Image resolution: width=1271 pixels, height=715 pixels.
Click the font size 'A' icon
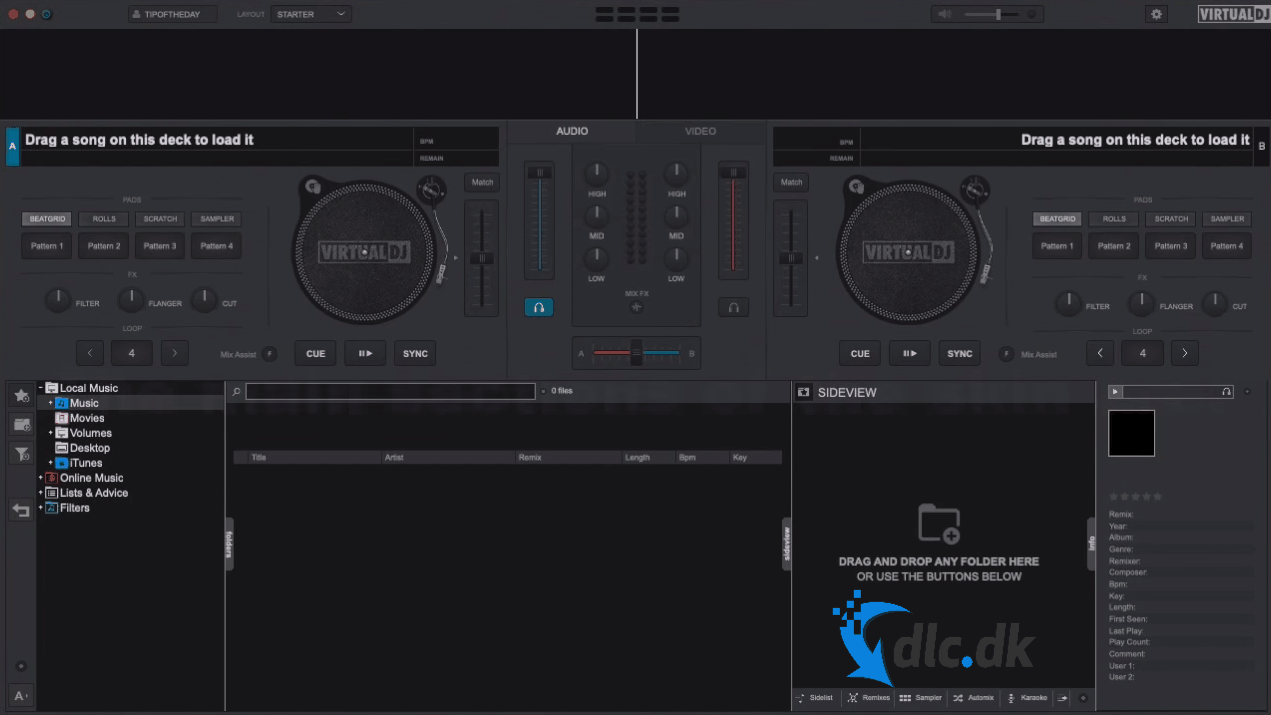point(21,695)
